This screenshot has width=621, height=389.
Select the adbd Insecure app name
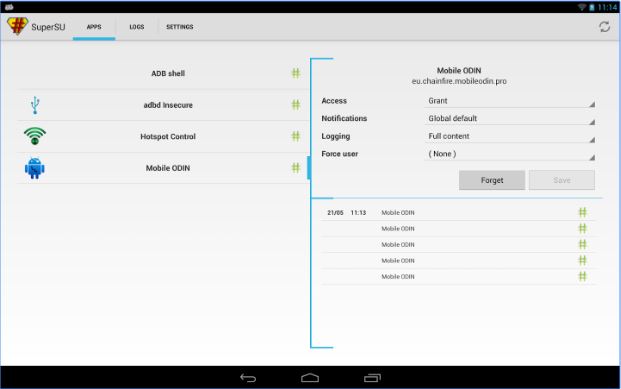coord(168,105)
